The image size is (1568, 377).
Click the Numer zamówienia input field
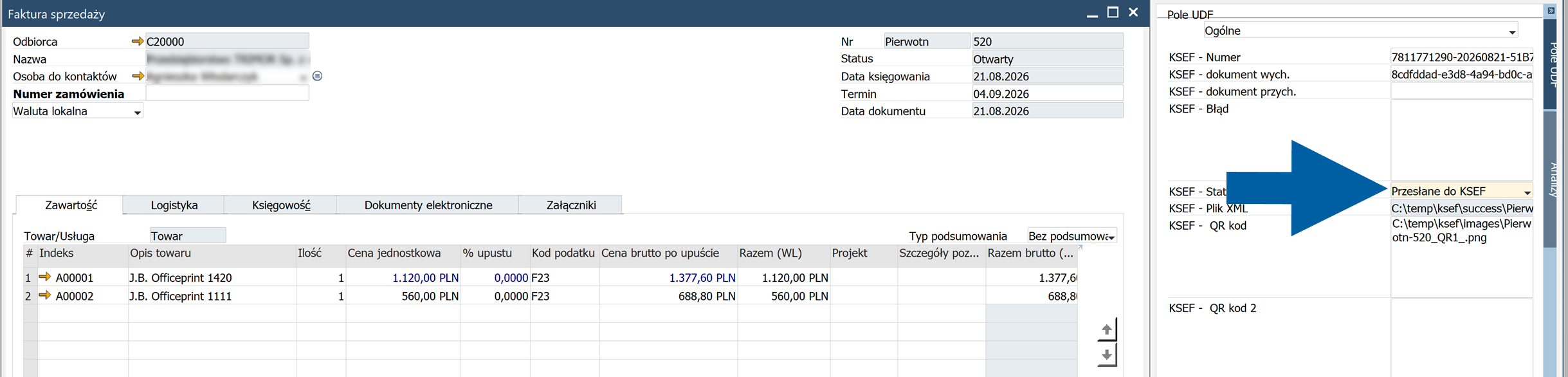(227, 93)
